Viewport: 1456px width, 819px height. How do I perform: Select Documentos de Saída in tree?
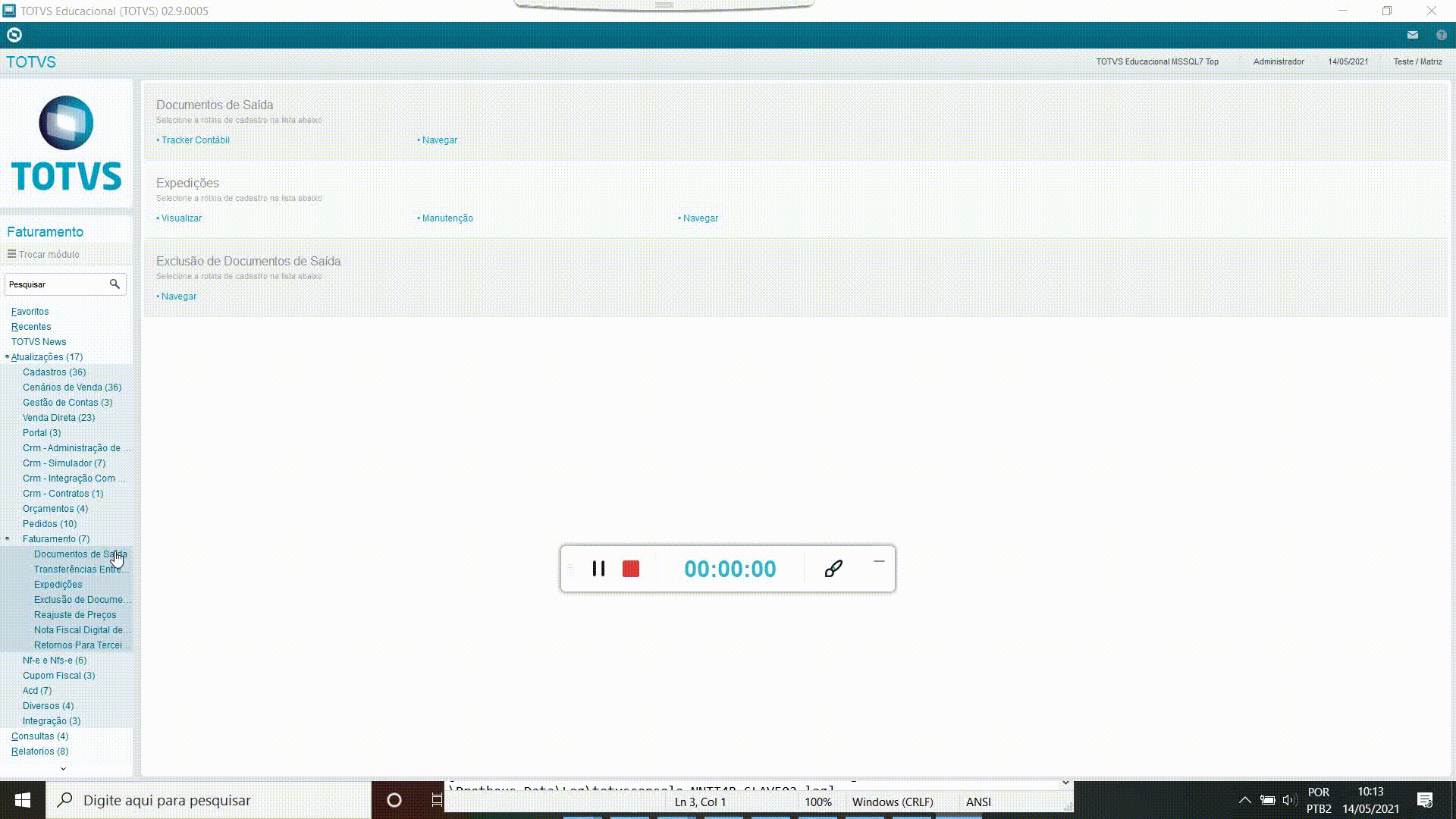(80, 554)
